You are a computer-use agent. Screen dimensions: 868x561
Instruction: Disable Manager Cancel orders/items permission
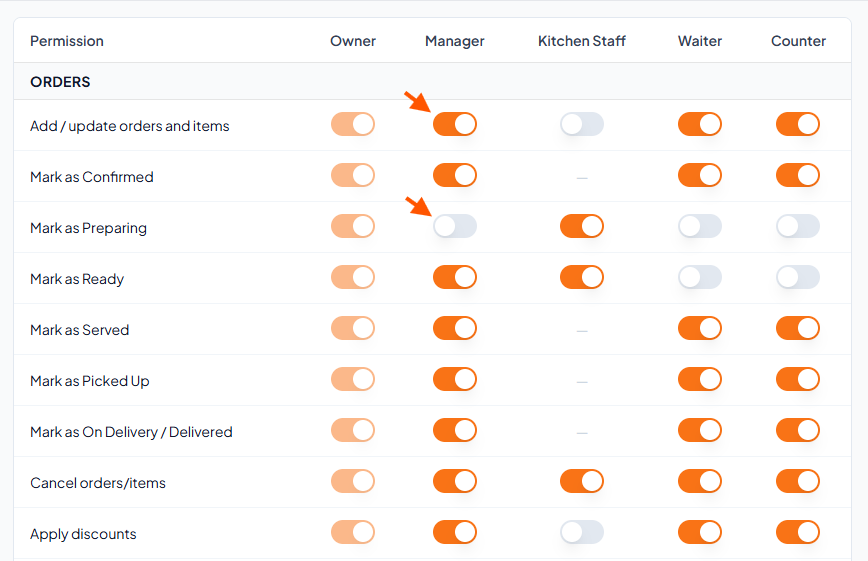[x=454, y=481]
